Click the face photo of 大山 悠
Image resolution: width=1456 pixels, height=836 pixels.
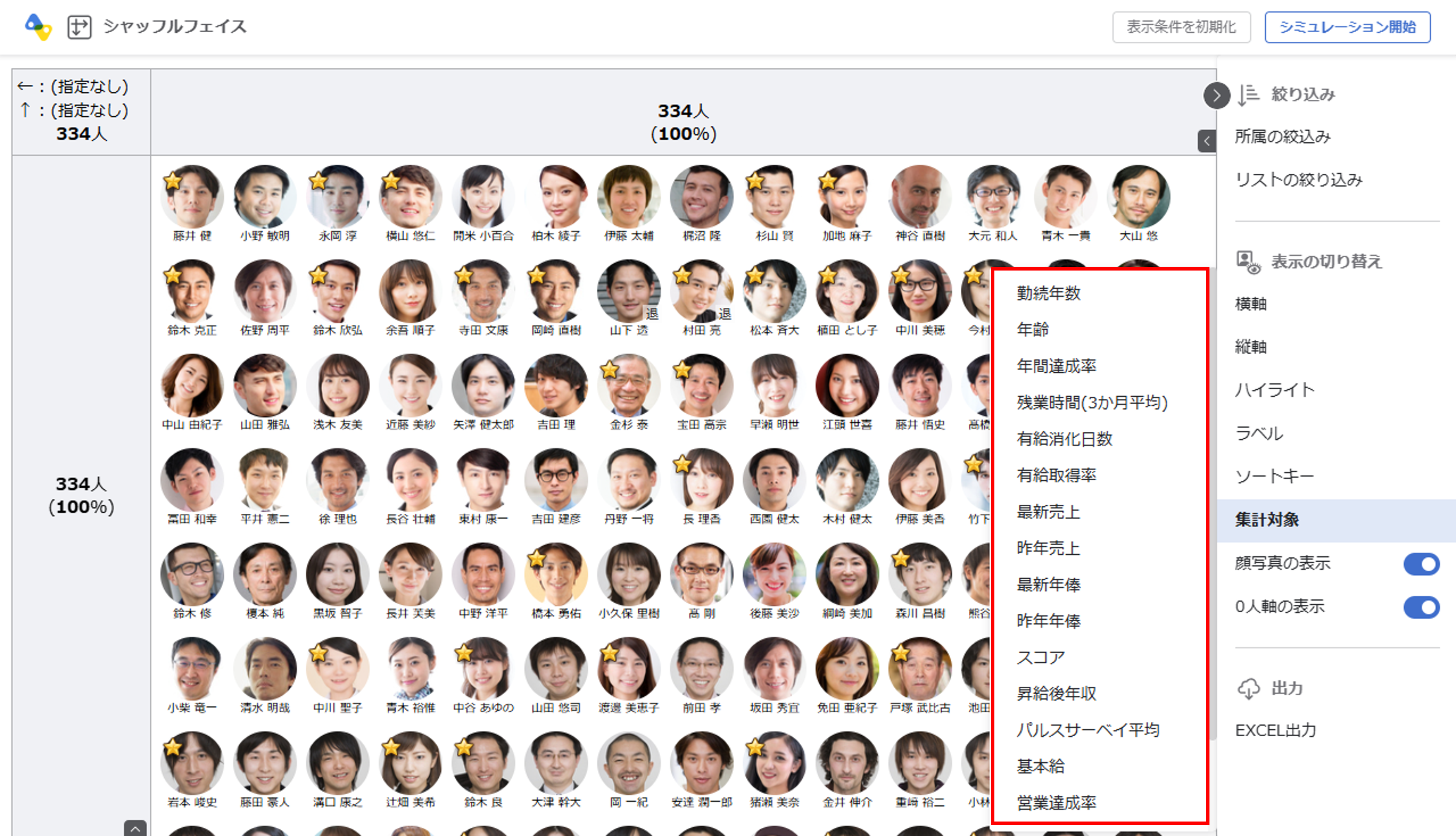(1138, 196)
